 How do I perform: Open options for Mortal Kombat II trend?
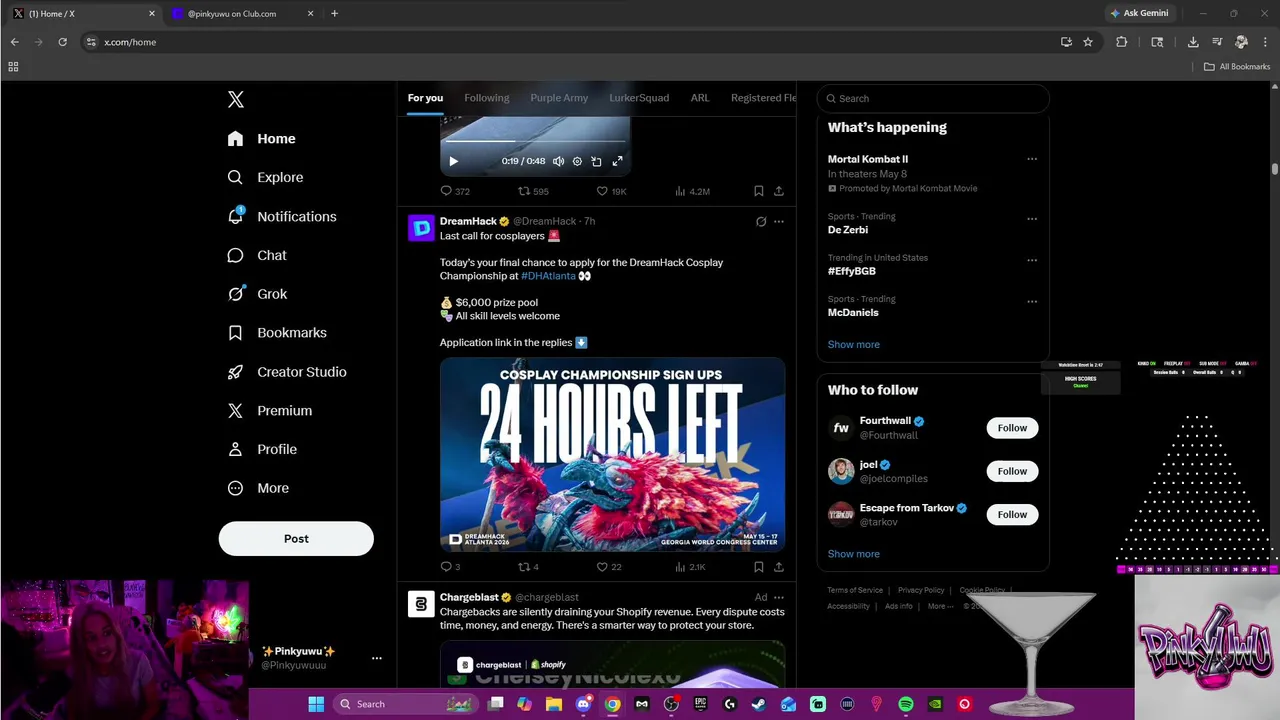1032,159
